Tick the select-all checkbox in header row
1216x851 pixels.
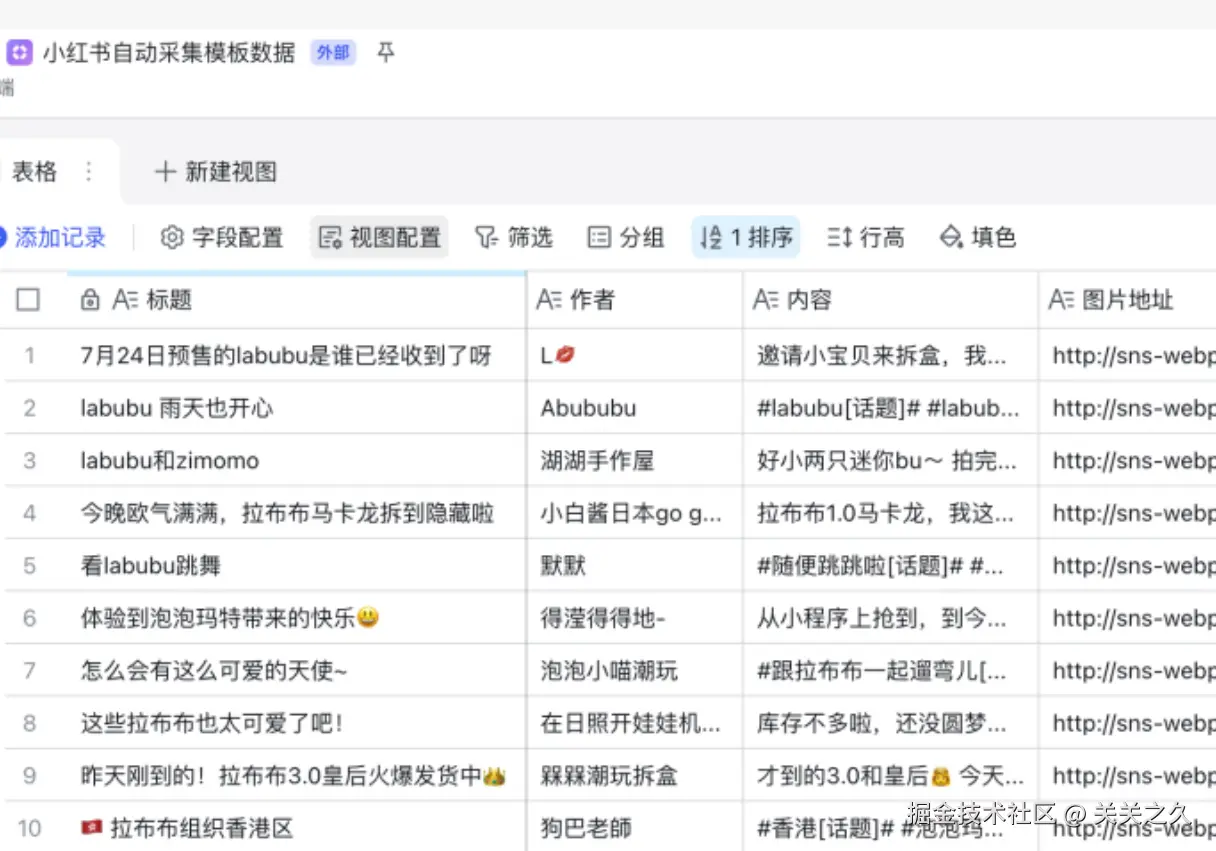coord(28,299)
